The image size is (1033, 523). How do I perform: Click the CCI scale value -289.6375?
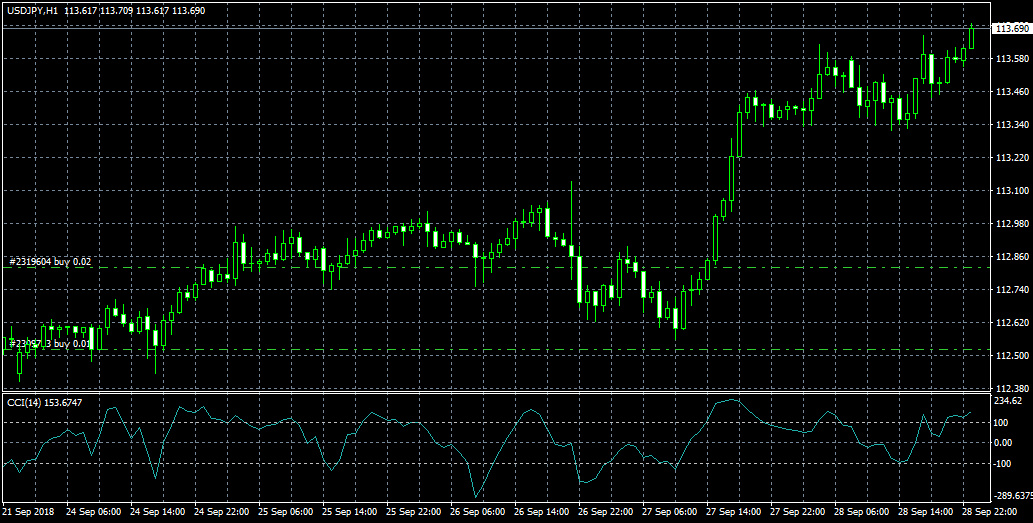tap(1011, 495)
